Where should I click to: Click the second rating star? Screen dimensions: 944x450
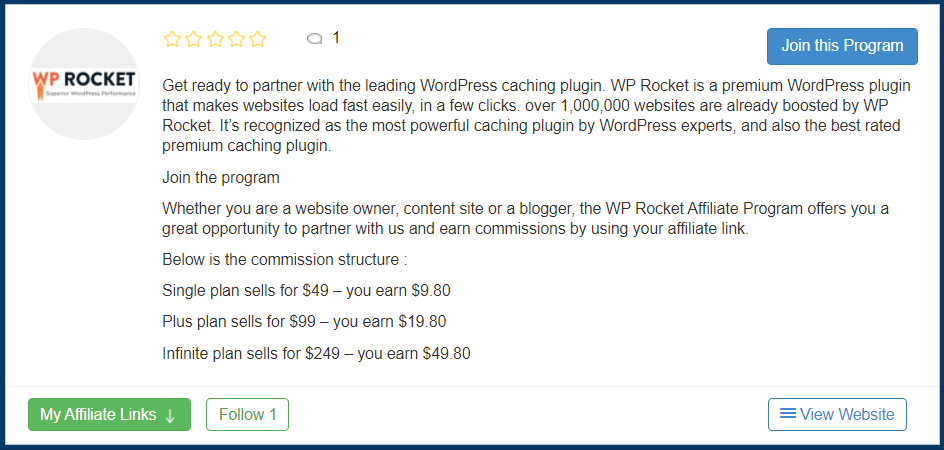coord(194,39)
